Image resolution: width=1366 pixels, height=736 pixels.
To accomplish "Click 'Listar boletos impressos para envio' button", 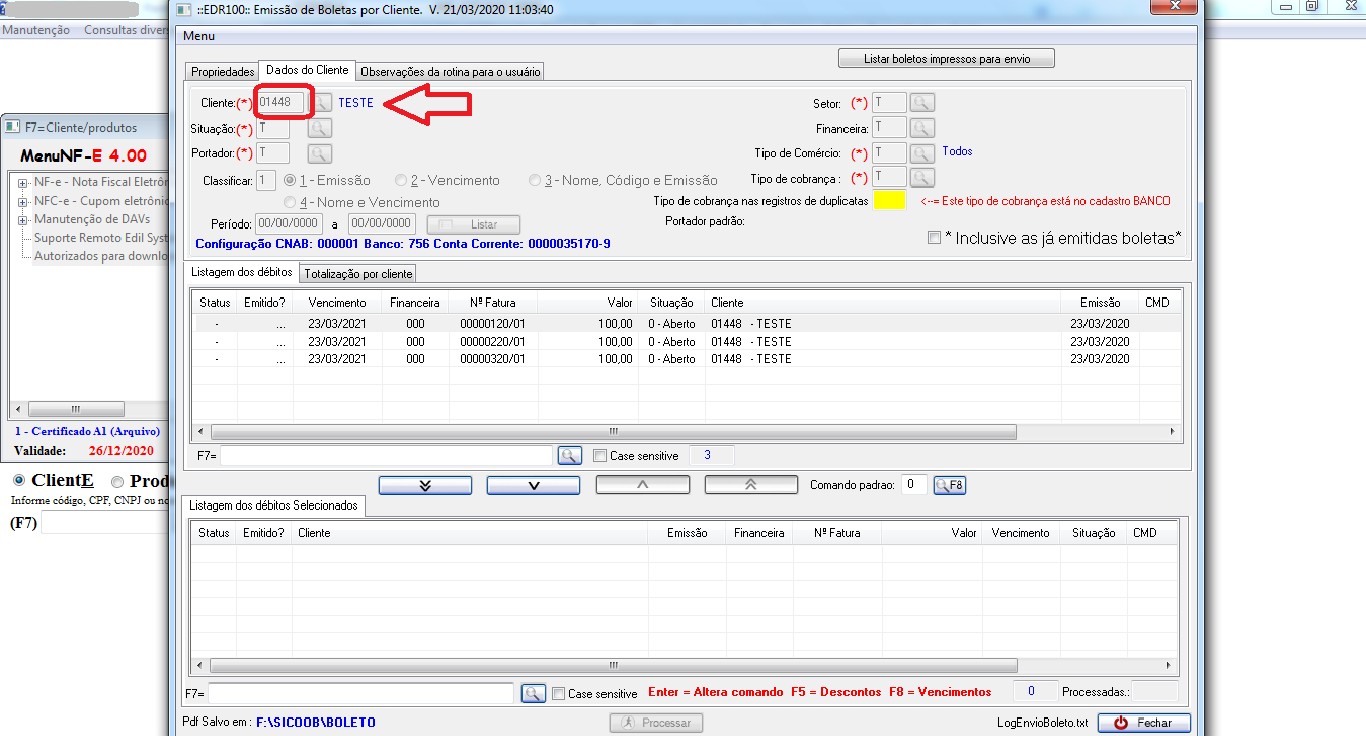I will pyautogui.click(x=946, y=59).
